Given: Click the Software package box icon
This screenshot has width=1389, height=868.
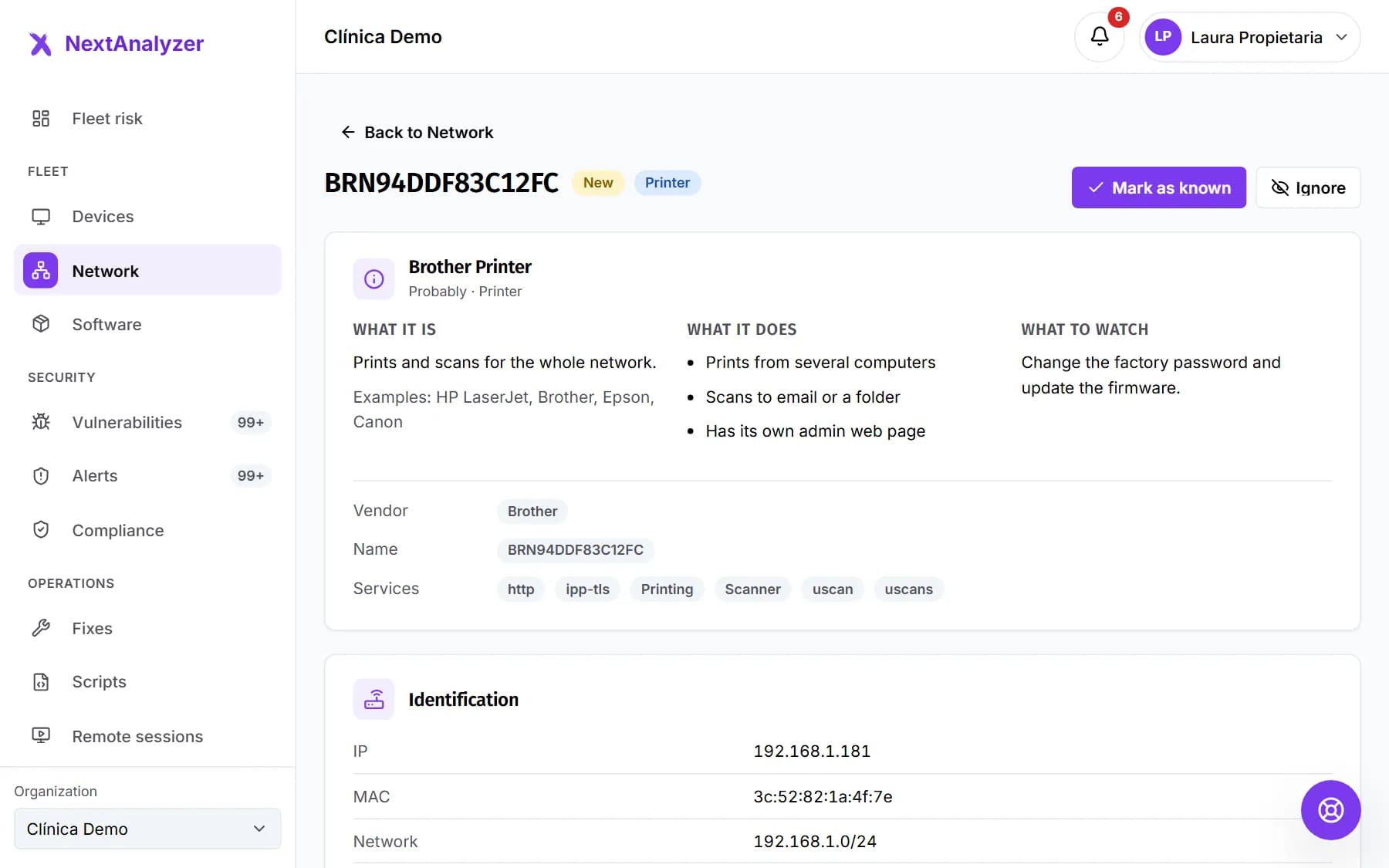Looking at the screenshot, I should point(41,324).
